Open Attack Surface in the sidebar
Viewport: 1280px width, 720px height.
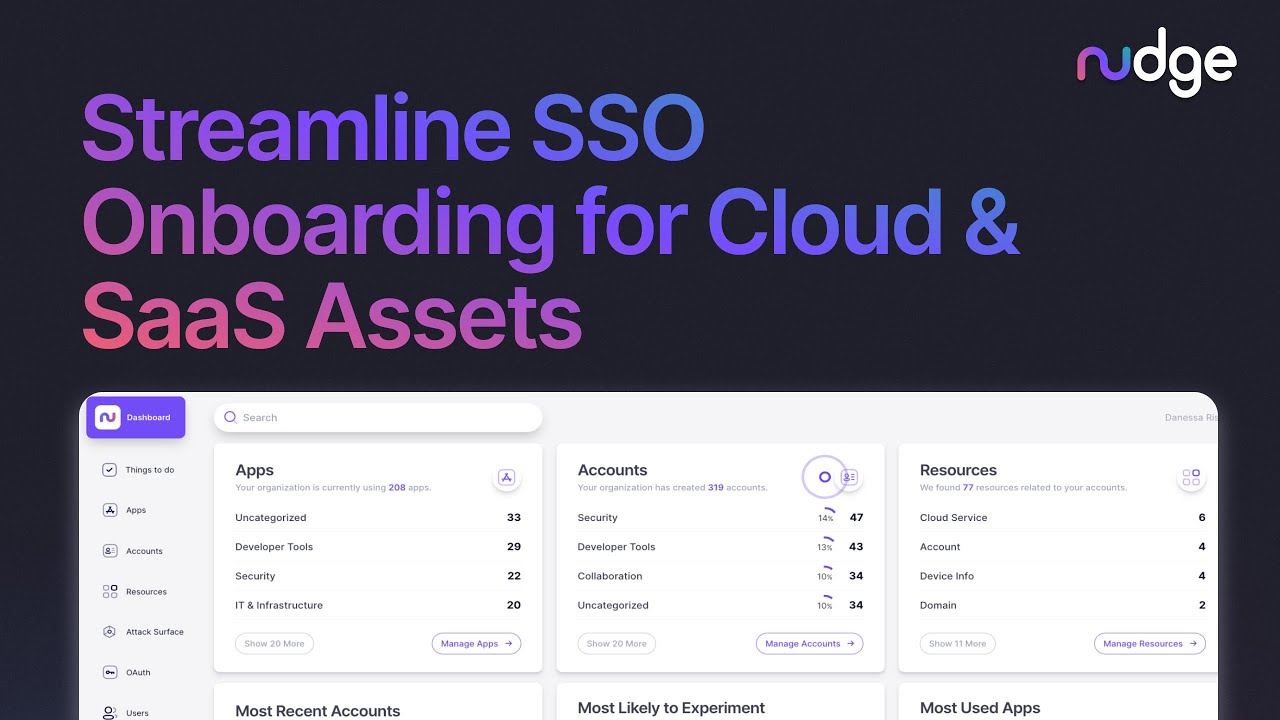click(x=143, y=632)
